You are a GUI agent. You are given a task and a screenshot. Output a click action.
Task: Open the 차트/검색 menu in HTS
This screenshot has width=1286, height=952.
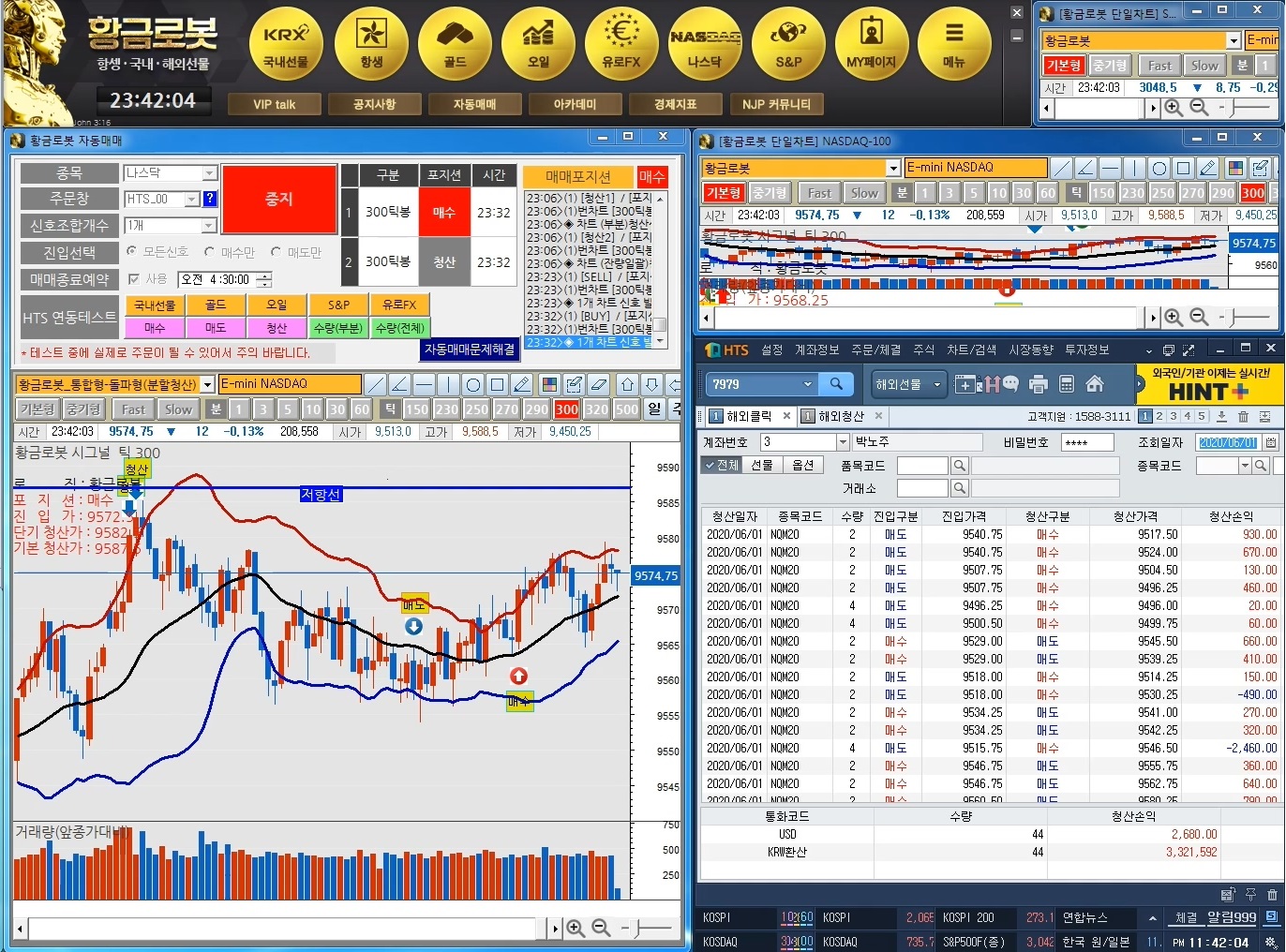tap(971, 350)
